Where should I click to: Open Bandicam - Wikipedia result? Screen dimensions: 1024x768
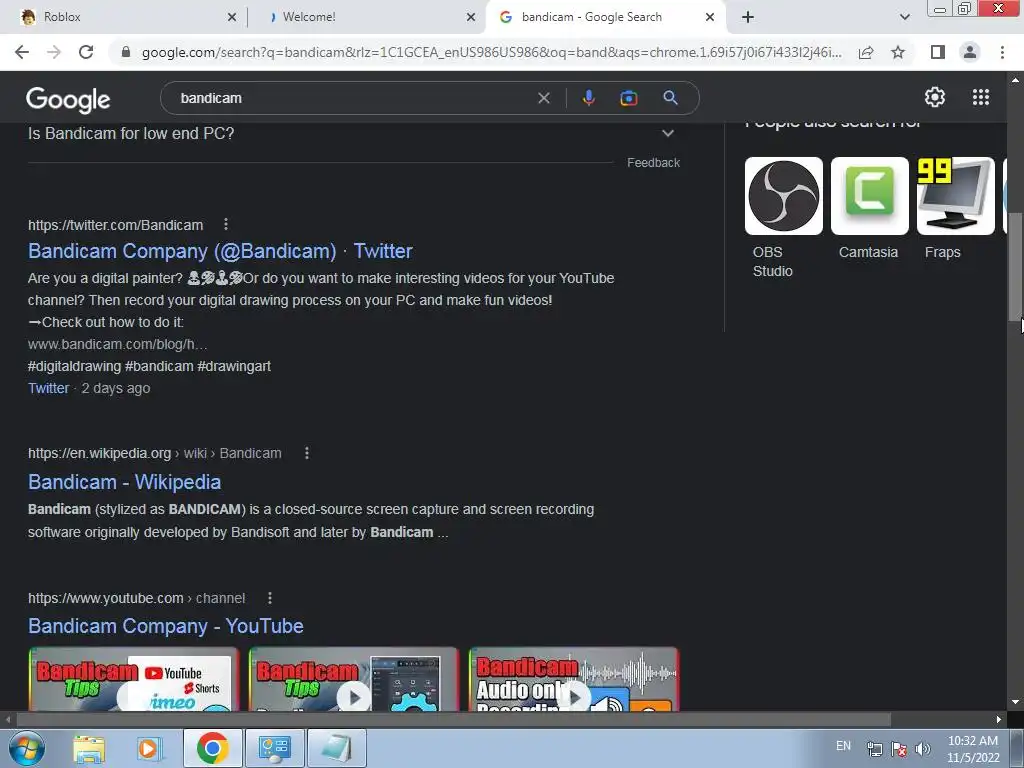124,483
